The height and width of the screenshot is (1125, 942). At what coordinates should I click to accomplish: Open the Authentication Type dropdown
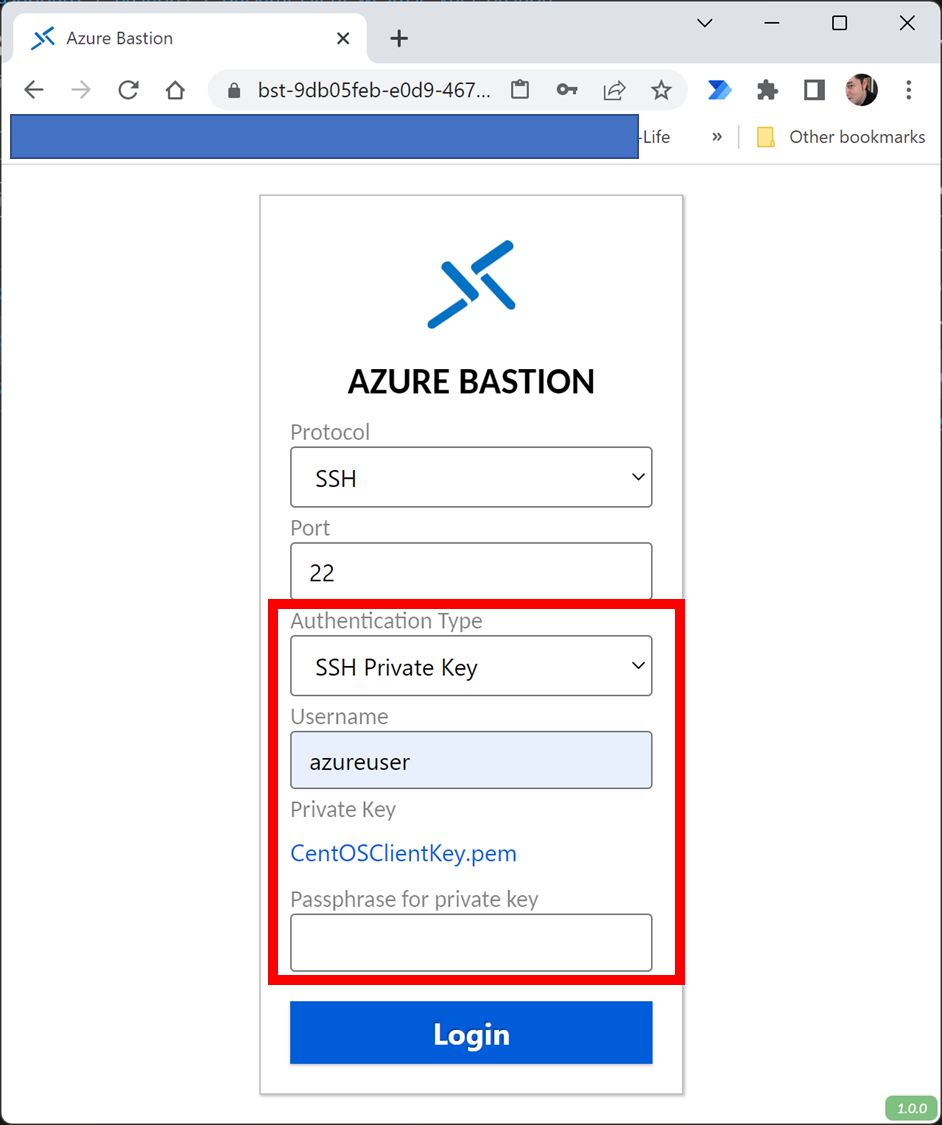click(x=471, y=666)
